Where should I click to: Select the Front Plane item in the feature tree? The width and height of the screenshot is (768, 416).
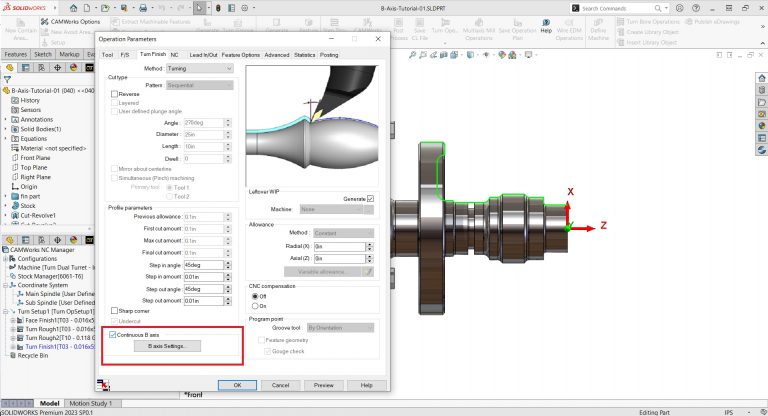pyautogui.click(x=35, y=158)
